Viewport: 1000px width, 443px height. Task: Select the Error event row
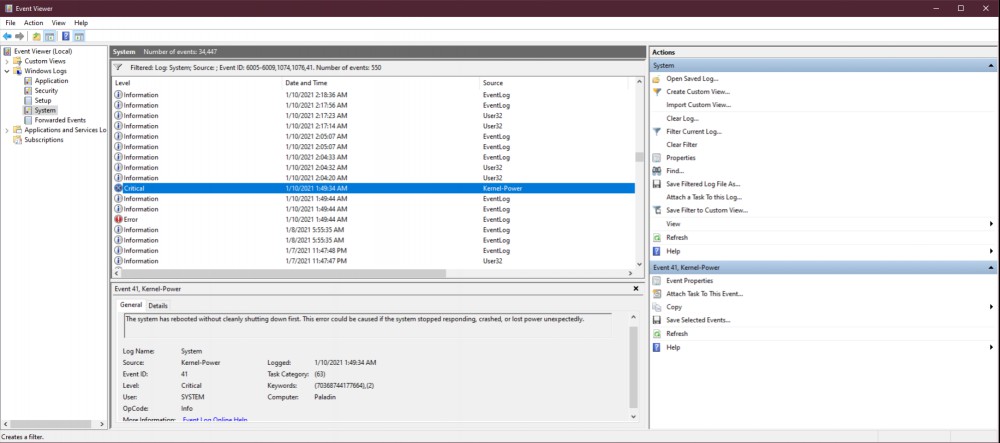point(373,219)
